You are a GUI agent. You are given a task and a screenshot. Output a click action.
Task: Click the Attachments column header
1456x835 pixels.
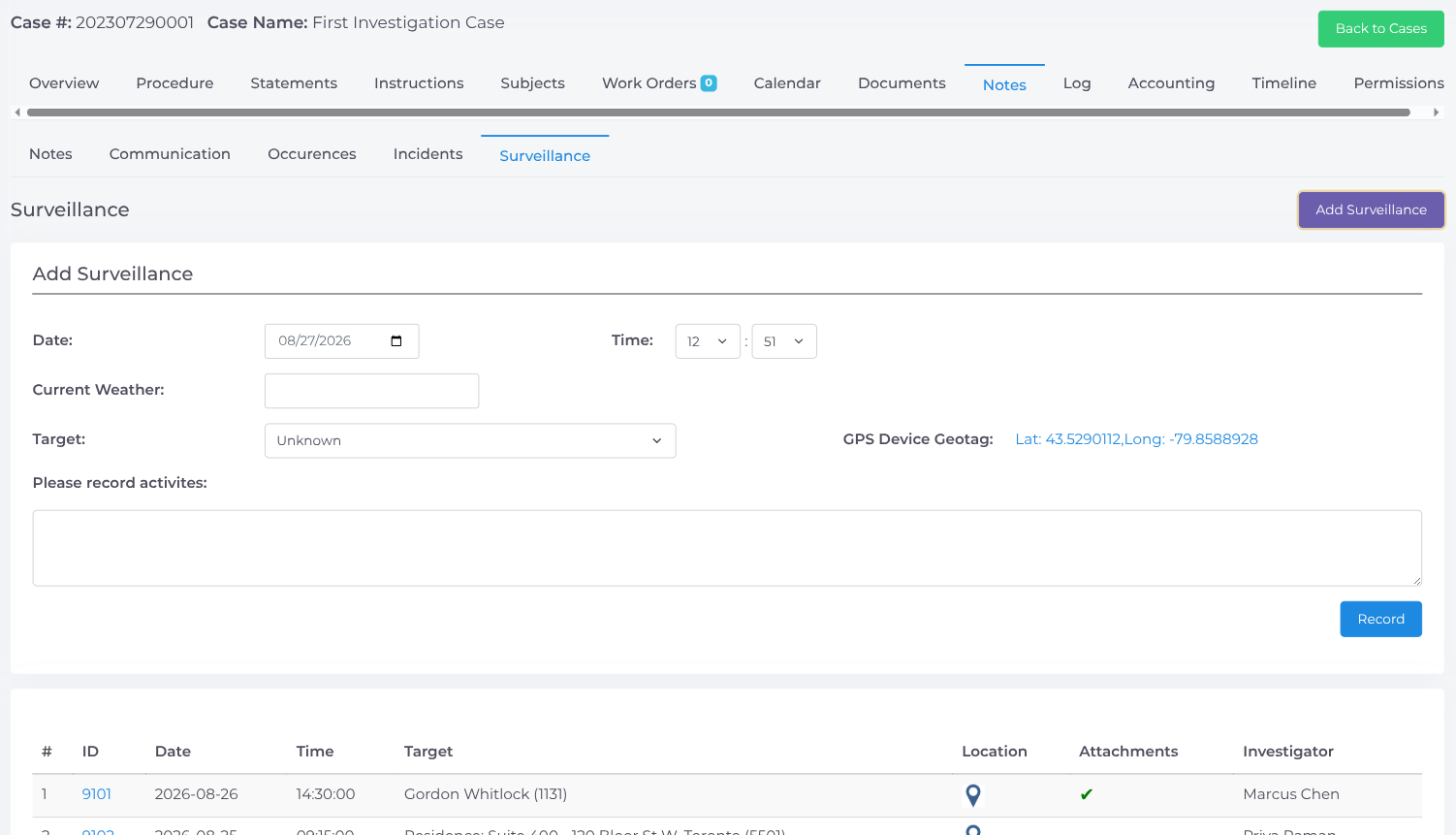pos(1128,752)
